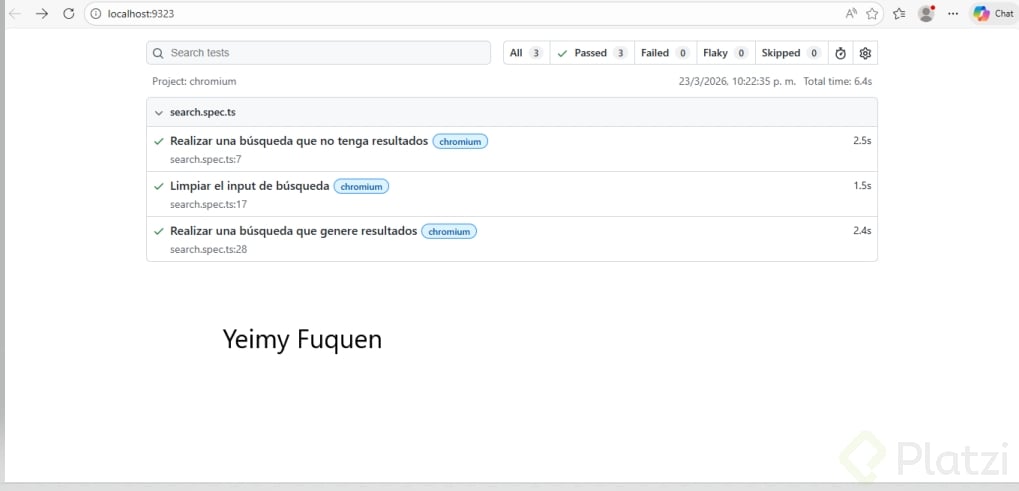The width and height of the screenshot is (1019, 491).
Task: Open the favorites list icon
Action: (x=899, y=14)
